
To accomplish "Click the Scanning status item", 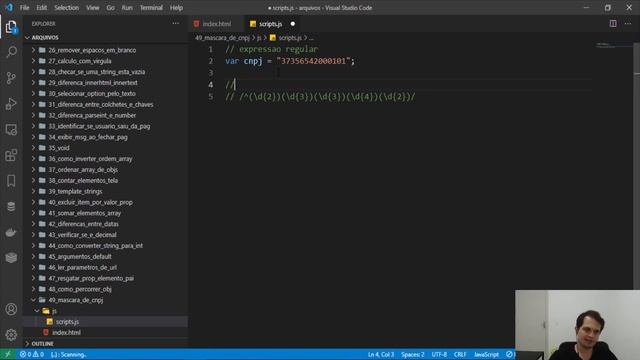I will [x=68, y=354].
